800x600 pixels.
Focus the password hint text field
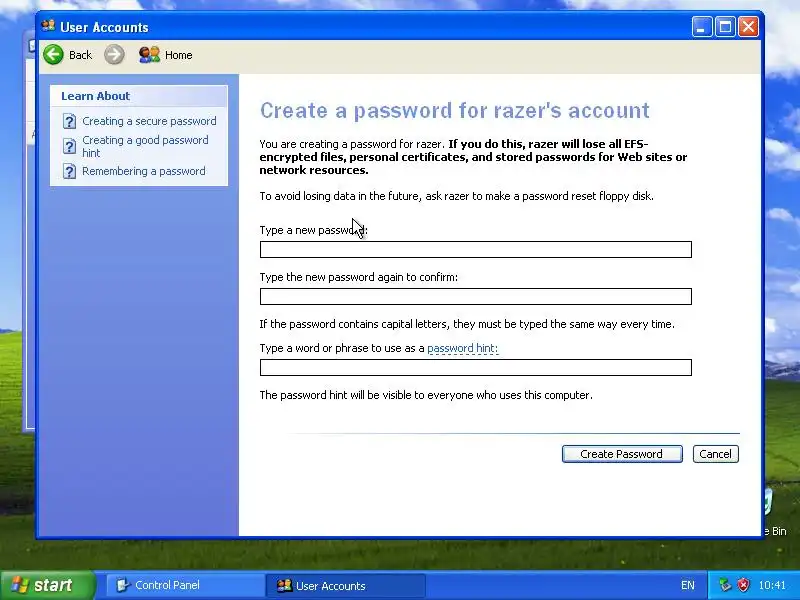click(476, 367)
